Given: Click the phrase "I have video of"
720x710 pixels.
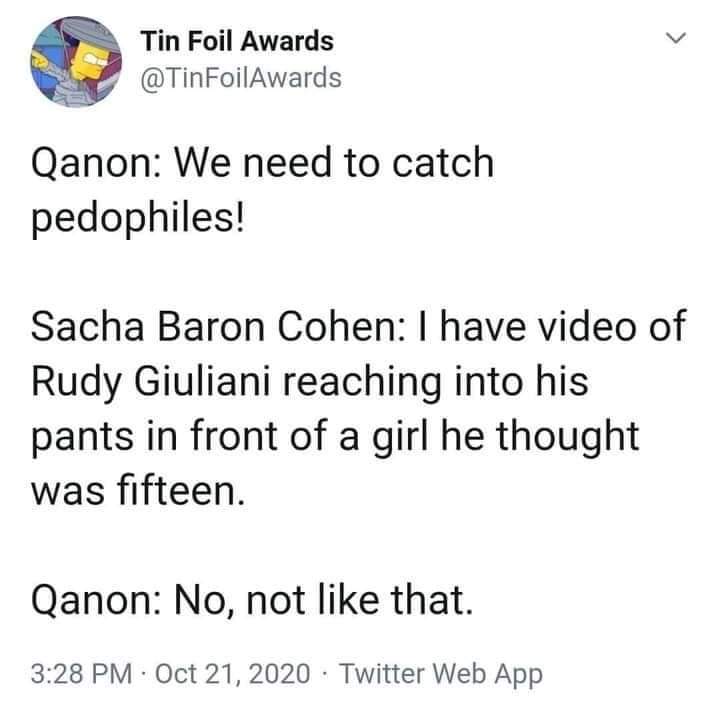Looking at the screenshot, I should [x=540, y=328].
